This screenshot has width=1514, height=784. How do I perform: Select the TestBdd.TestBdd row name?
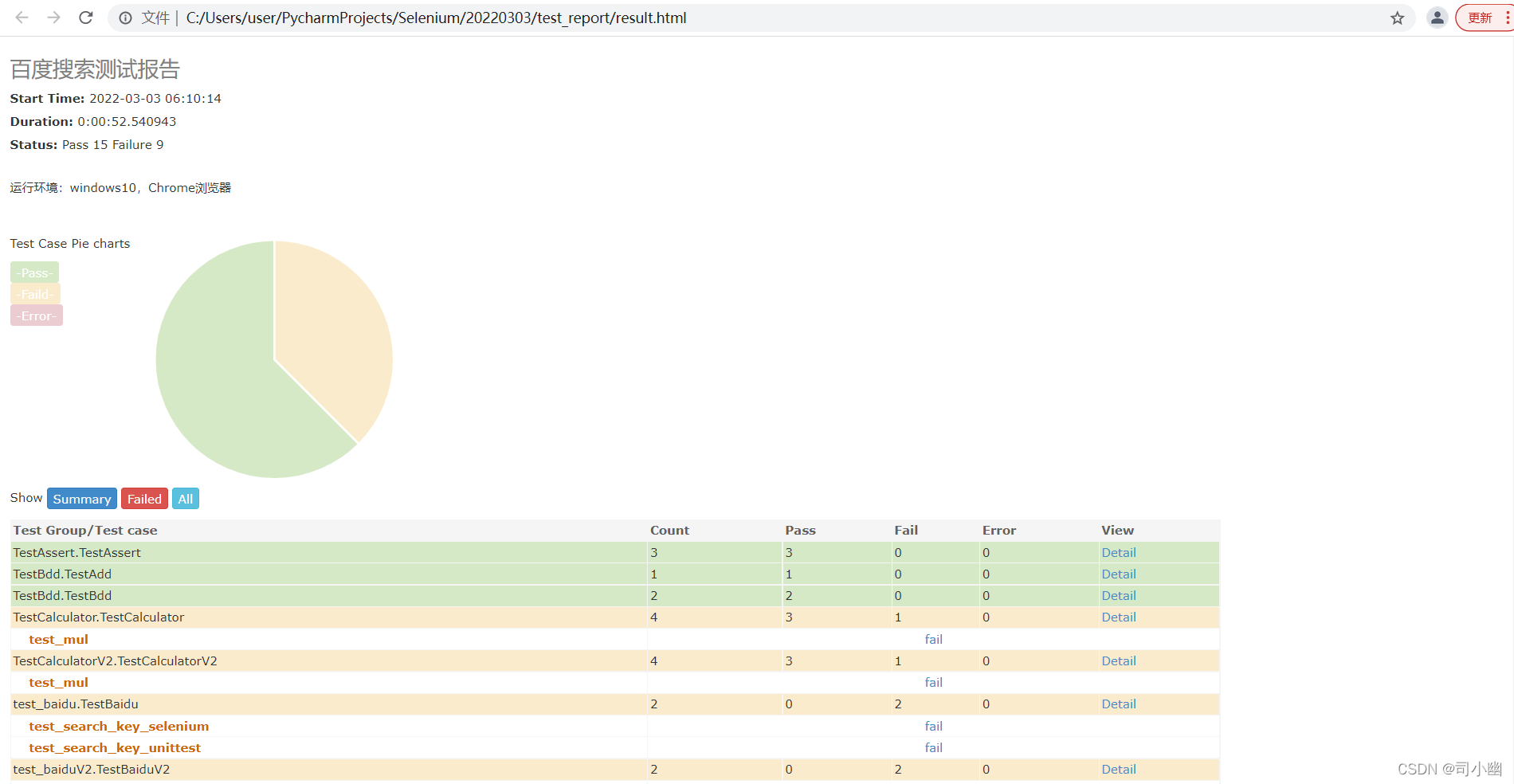coord(62,596)
